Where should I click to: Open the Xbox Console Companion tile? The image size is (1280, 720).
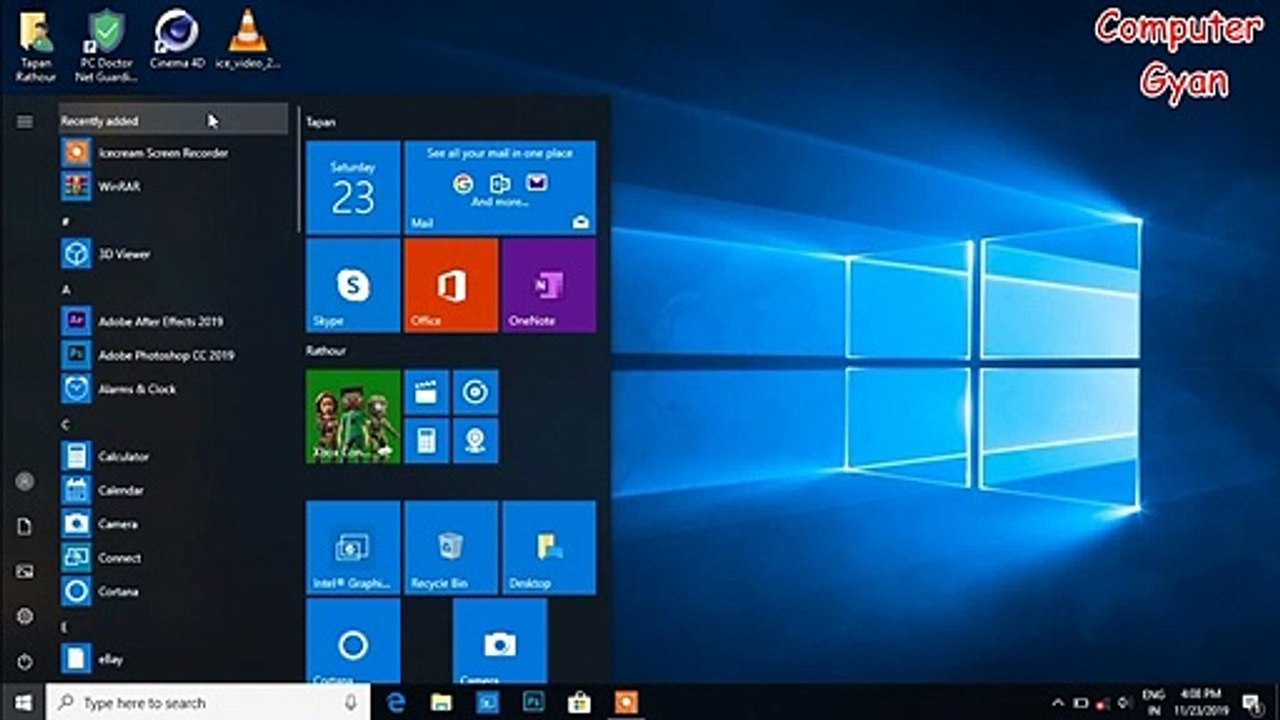point(353,416)
